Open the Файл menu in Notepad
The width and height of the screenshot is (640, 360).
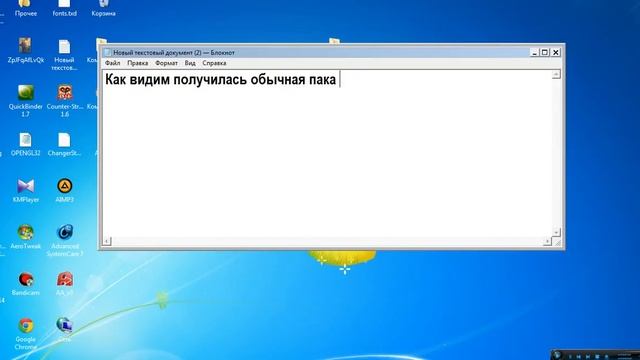pos(112,63)
